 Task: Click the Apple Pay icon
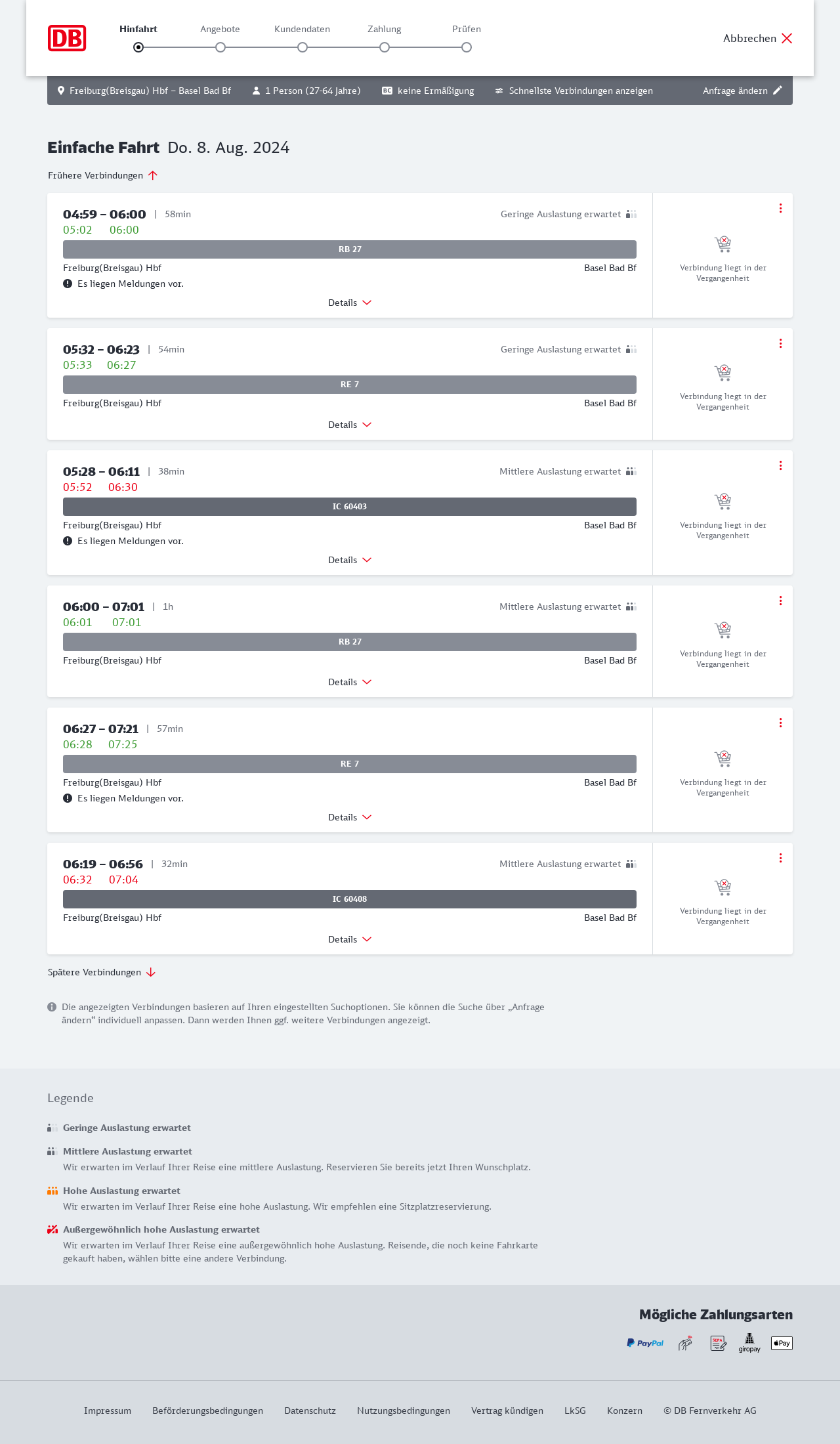click(782, 1343)
